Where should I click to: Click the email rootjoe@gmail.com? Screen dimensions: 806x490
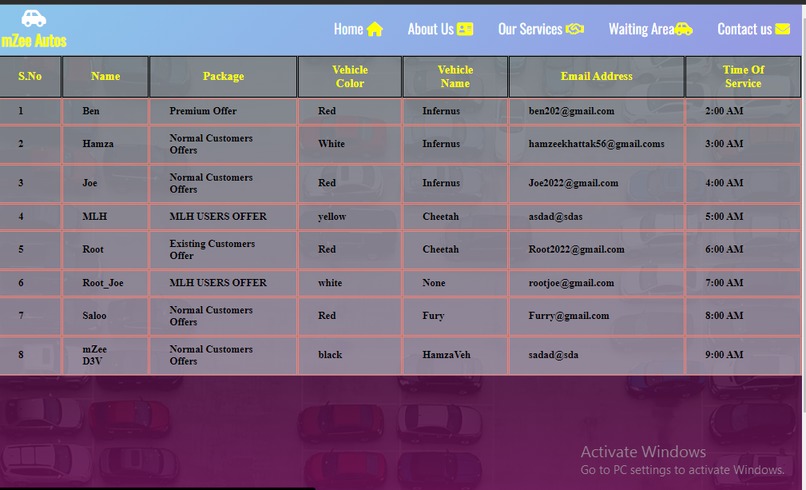(x=571, y=283)
